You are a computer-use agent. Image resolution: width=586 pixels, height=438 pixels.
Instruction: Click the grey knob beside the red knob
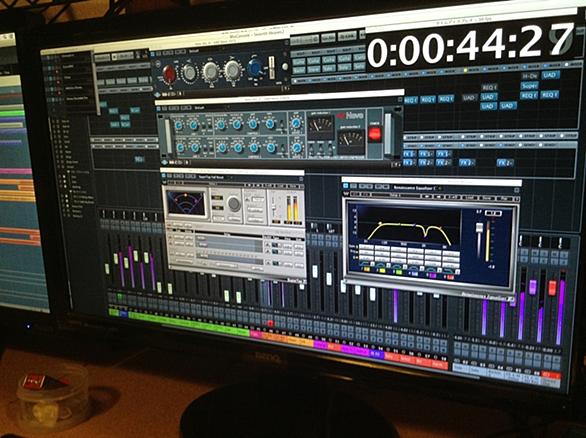pyautogui.click(x=189, y=73)
